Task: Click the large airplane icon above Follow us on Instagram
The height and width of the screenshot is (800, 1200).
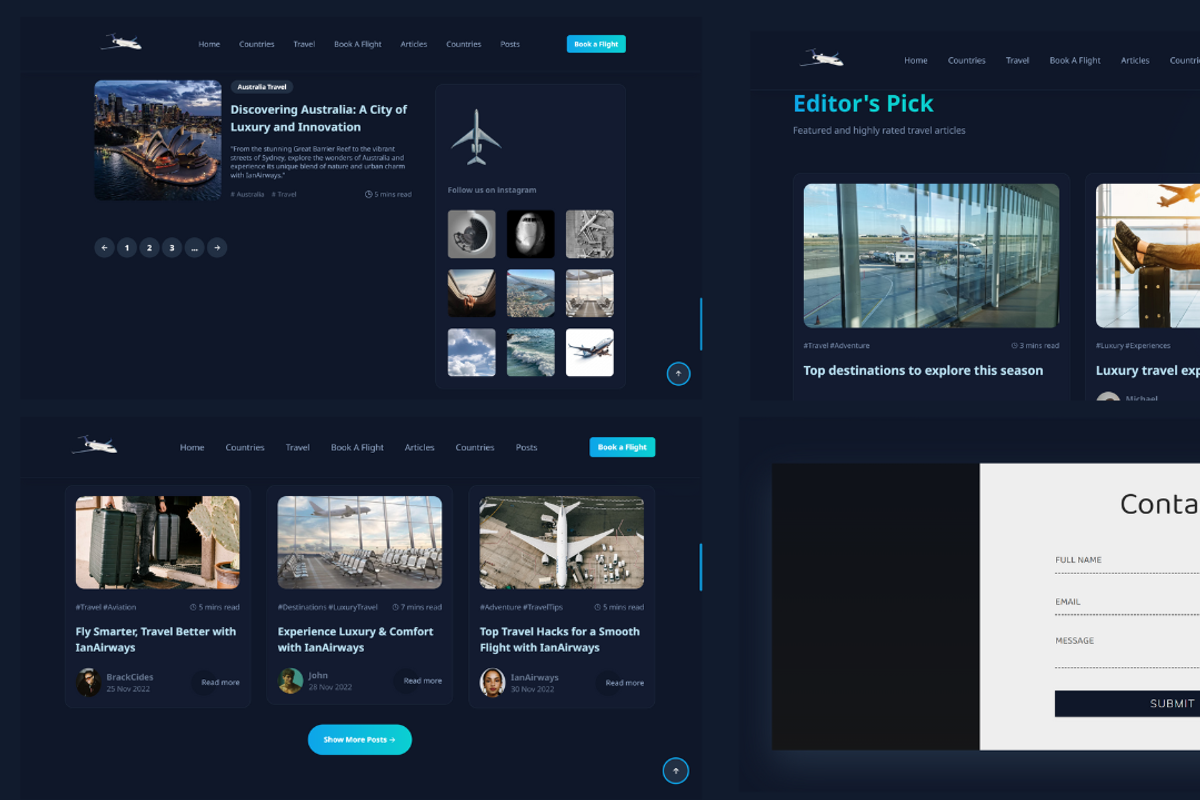Action: [476, 137]
